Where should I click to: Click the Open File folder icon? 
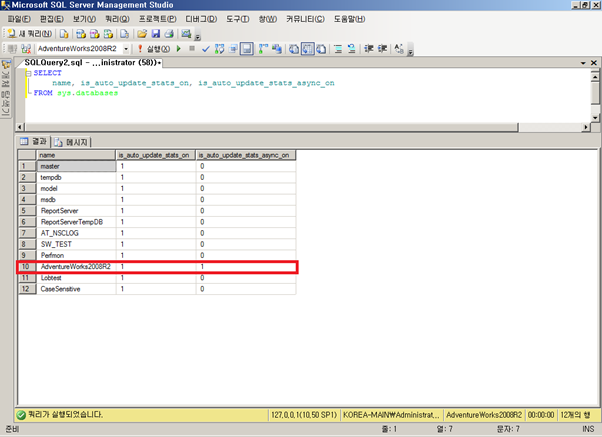[x=142, y=34]
